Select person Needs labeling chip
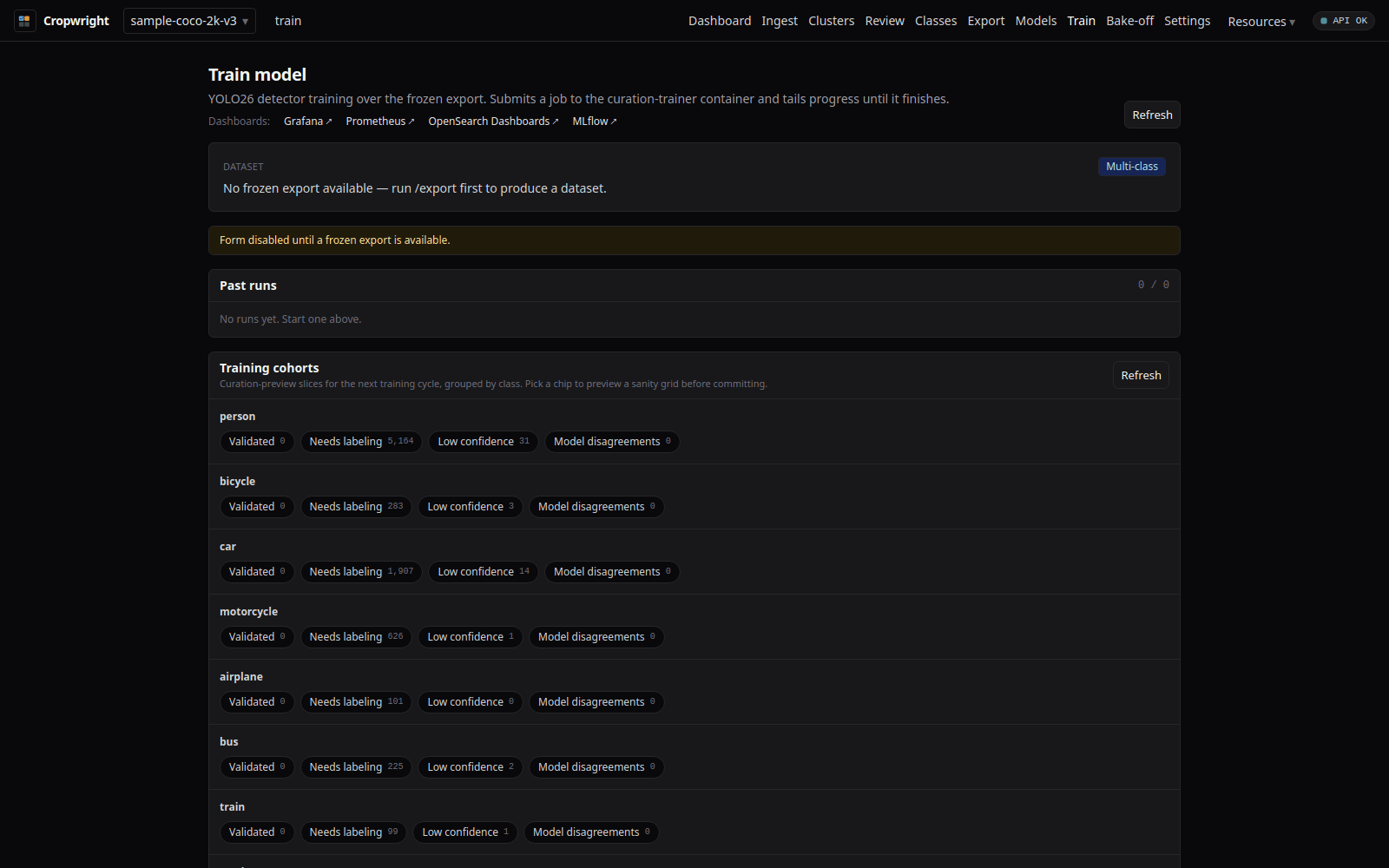 [x=361, y=442]
